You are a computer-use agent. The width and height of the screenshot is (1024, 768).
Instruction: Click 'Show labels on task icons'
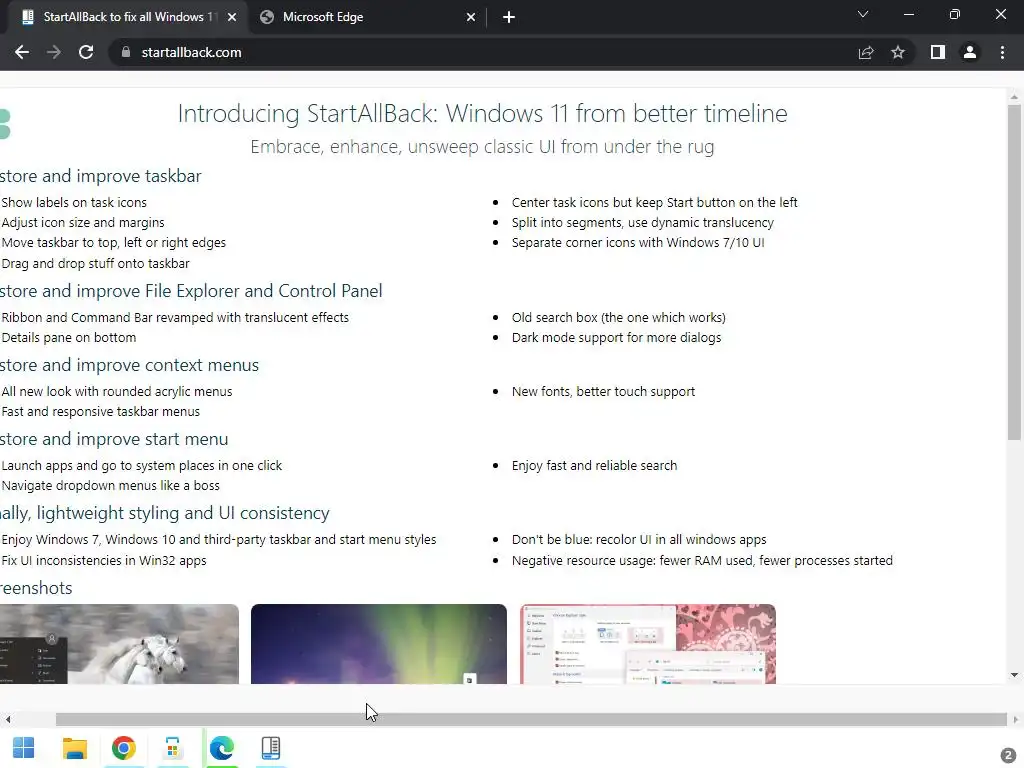74,202
